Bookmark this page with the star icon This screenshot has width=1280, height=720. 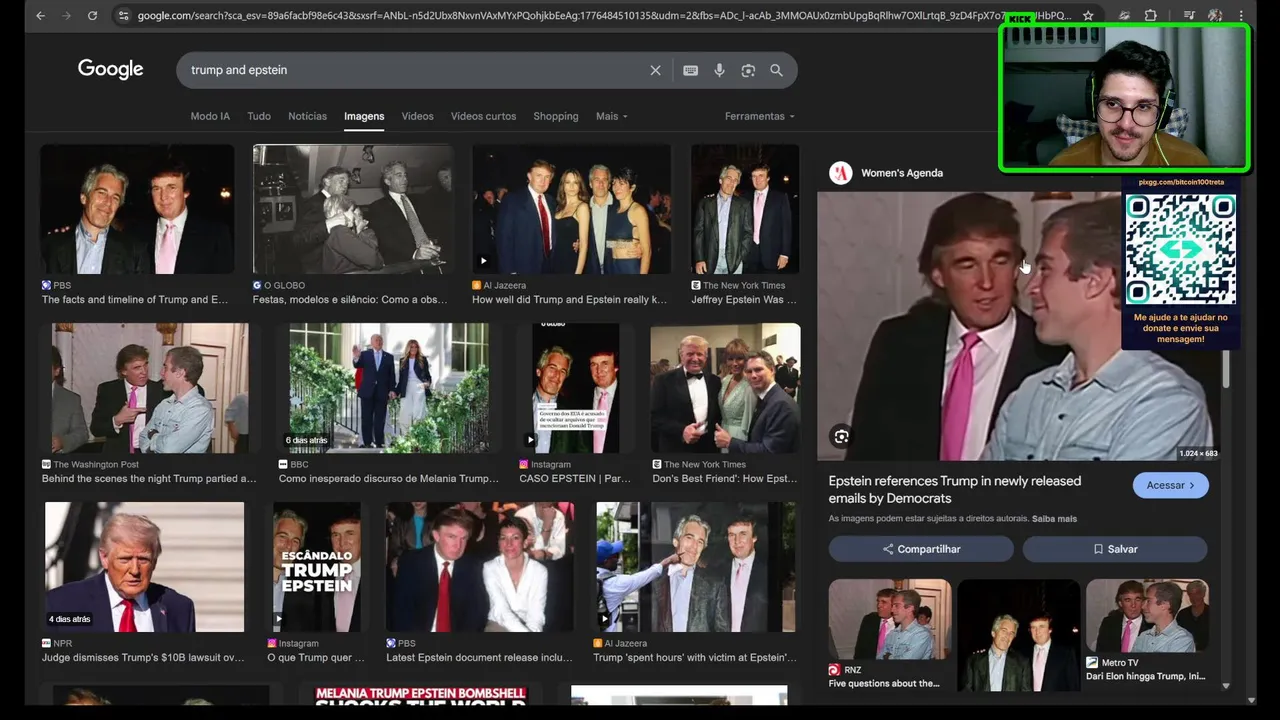[x=1088, y=16]
